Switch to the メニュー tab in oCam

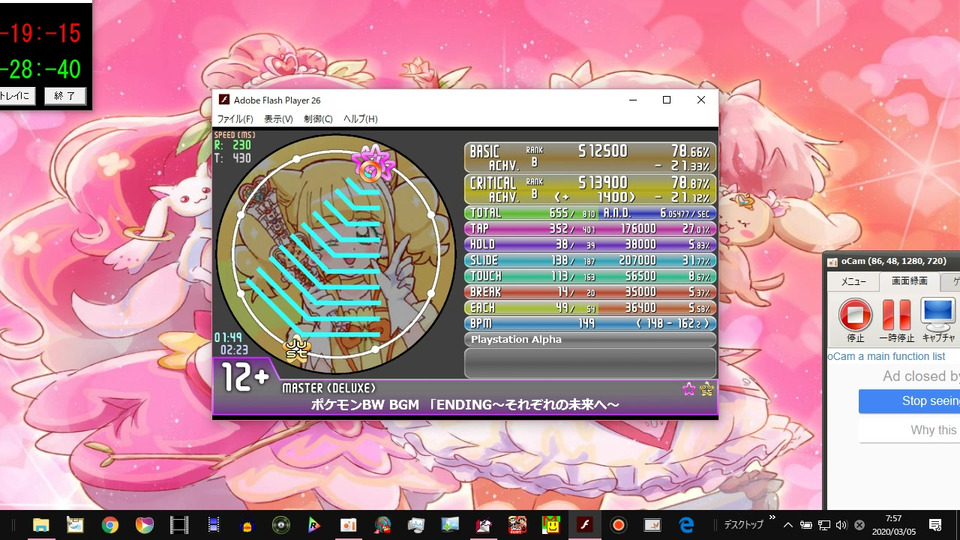click(x=853, y=282)
